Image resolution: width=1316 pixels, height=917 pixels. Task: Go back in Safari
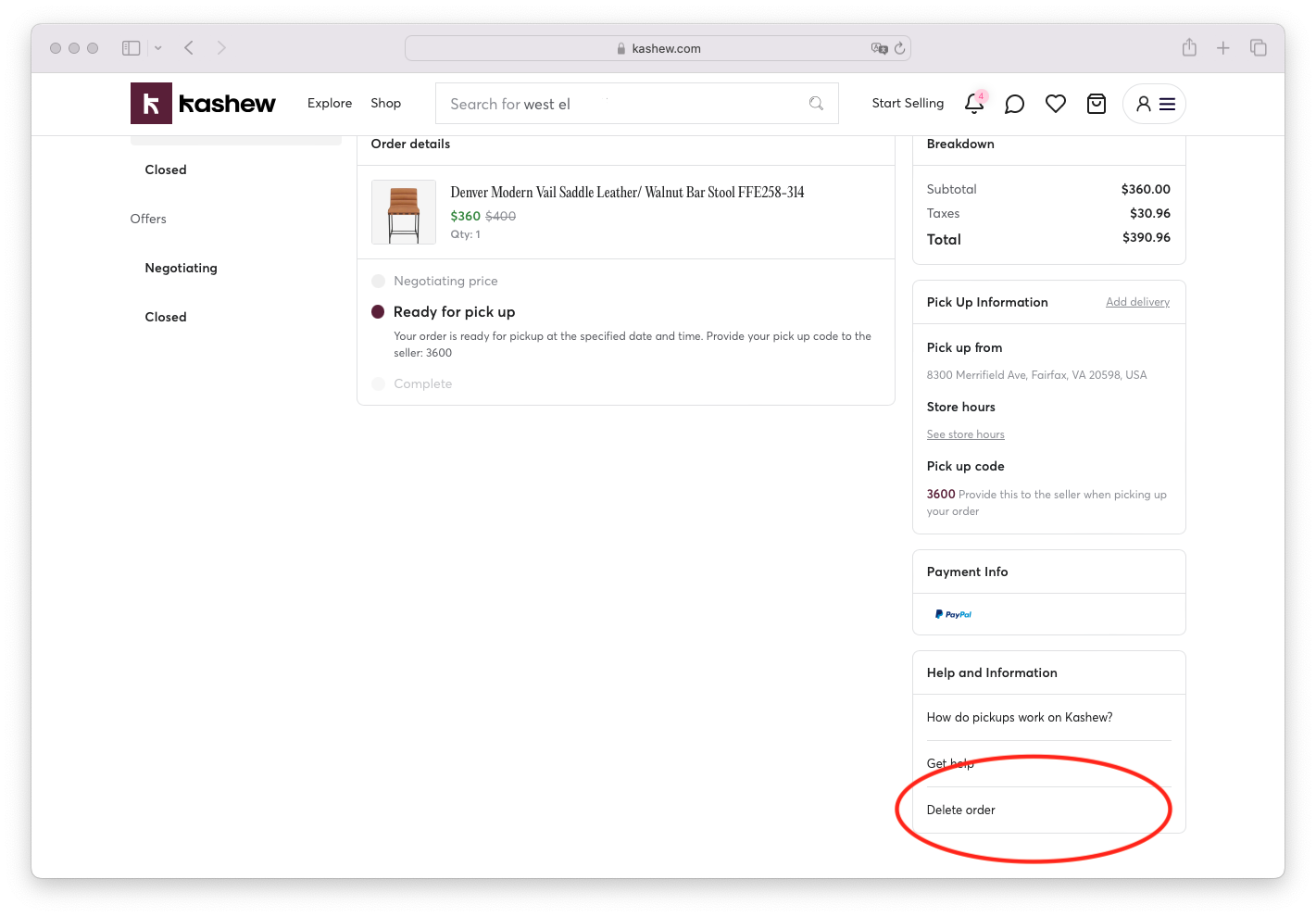(x=189, y=48)
